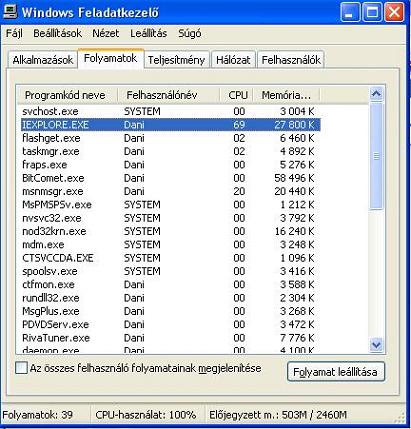Sort by Felhasználónév column header

point(169,95)
